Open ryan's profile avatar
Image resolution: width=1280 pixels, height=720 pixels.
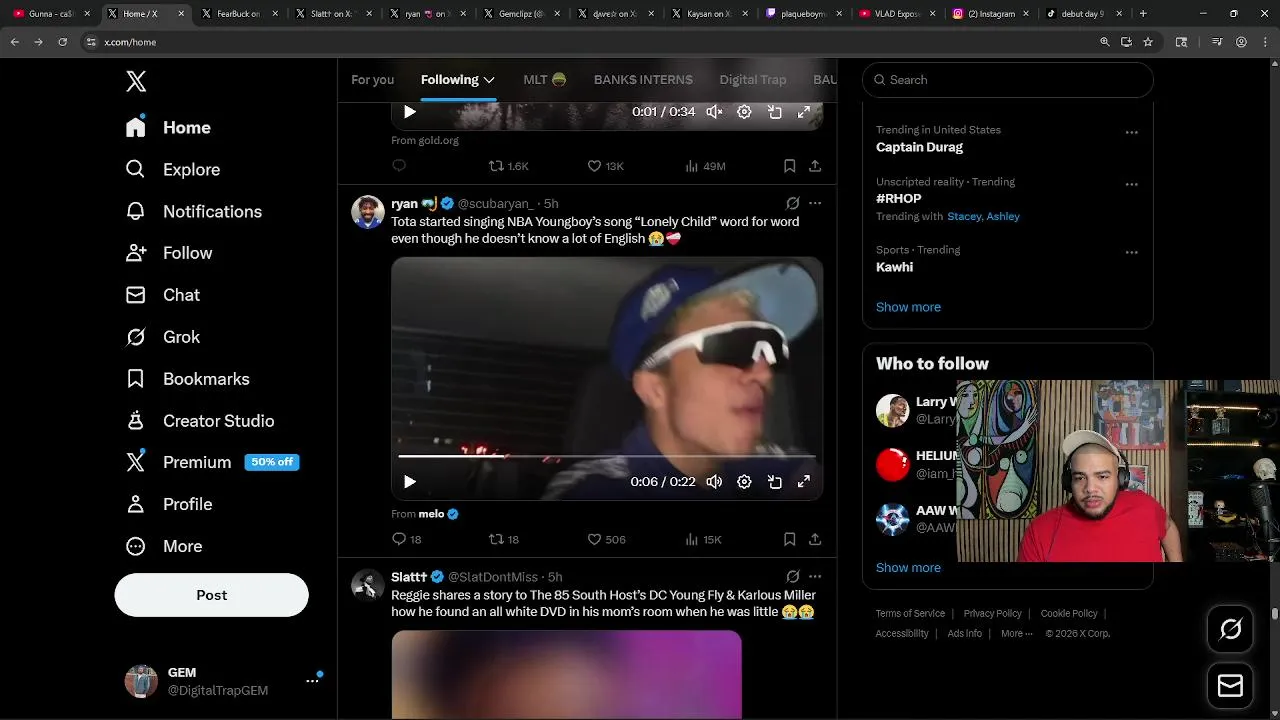tap(368, 212)
